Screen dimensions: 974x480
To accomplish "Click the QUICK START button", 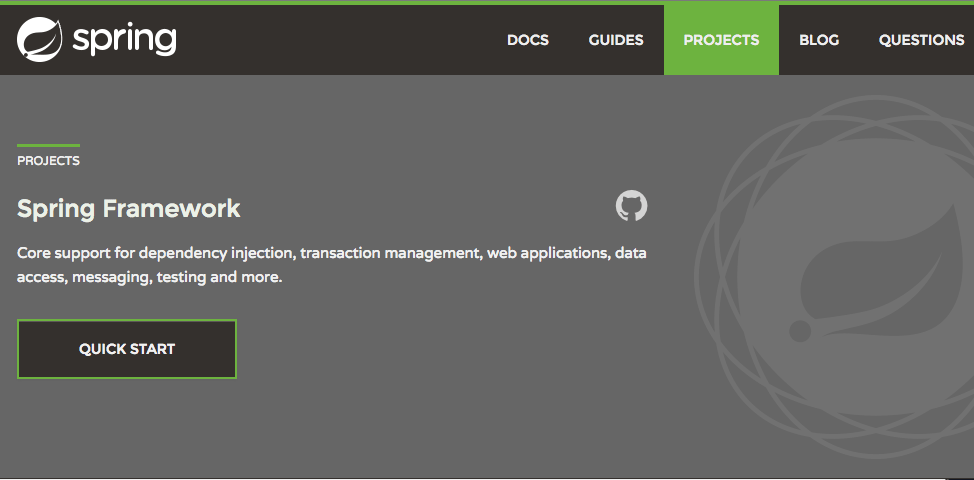I will click(127, 349).
